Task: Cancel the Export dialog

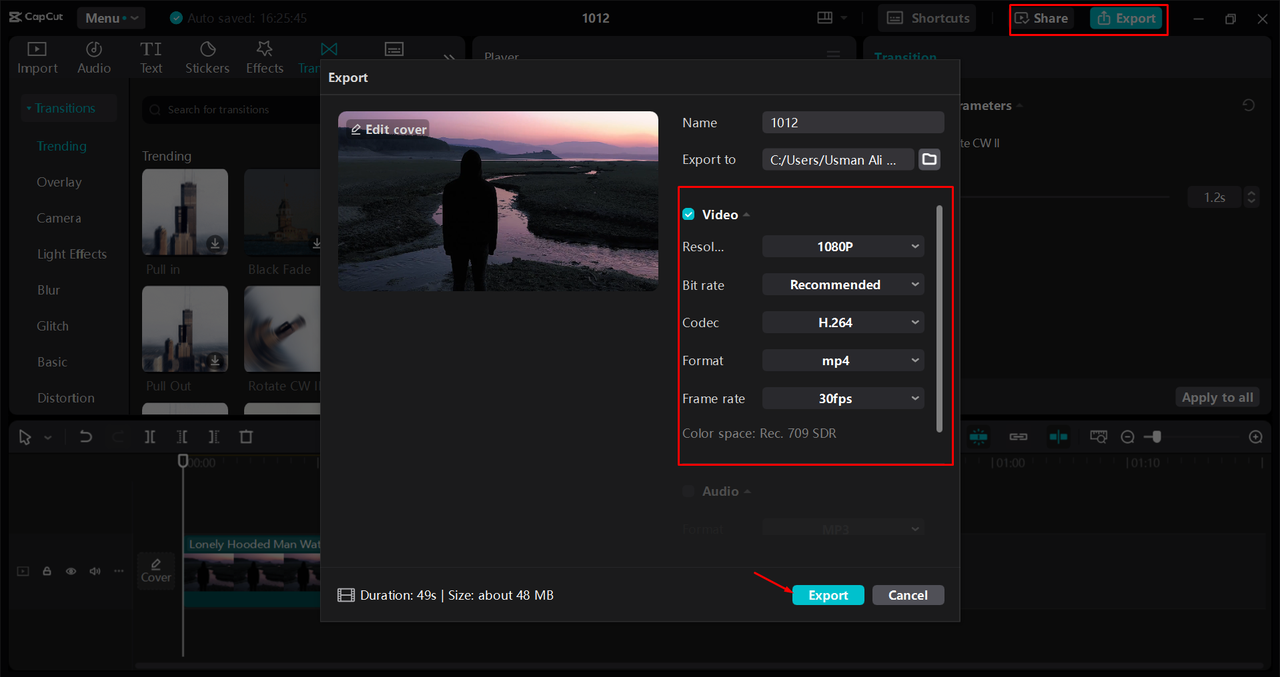Action: pos(908,595)
